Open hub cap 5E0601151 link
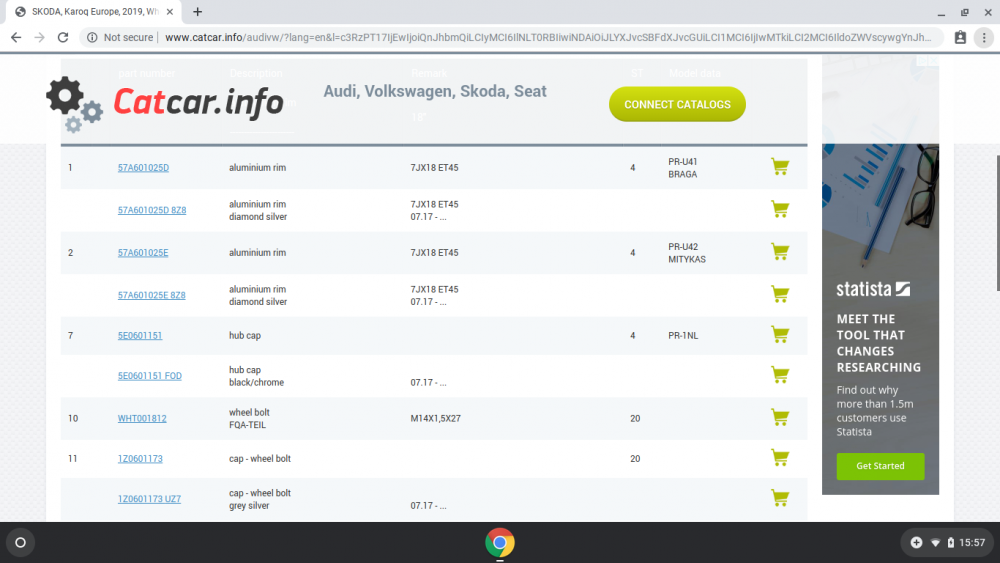The image size is (1000, 563). tap(140, 335)
